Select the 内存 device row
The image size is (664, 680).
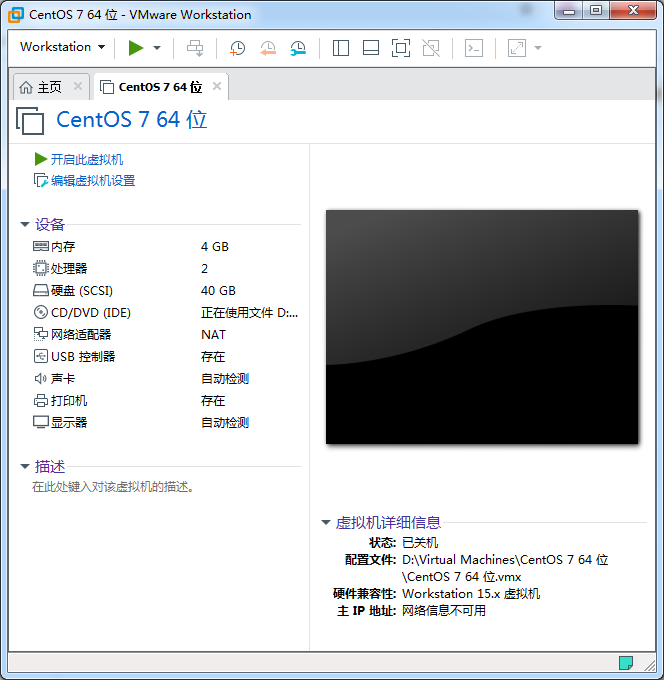pos(165,246)
